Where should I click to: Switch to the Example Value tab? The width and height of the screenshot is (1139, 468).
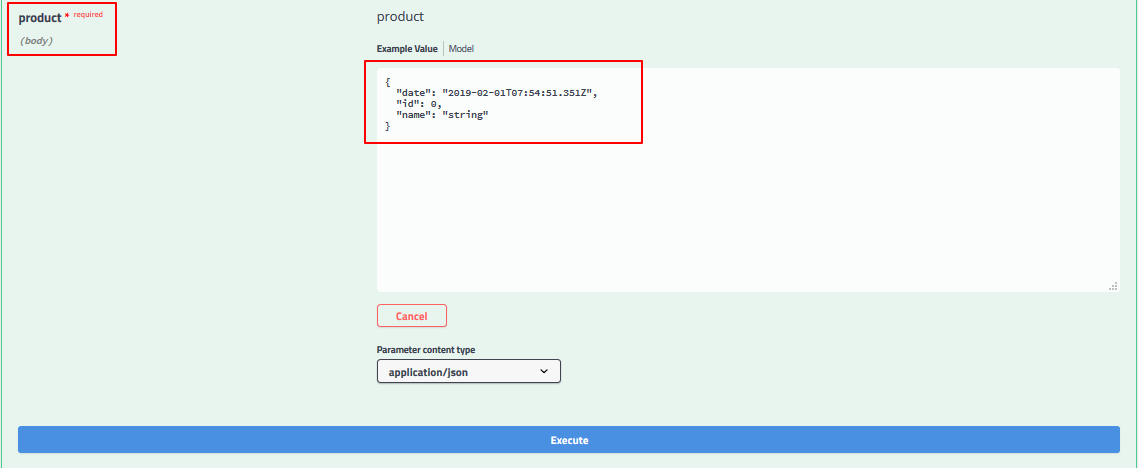[409, 49]
